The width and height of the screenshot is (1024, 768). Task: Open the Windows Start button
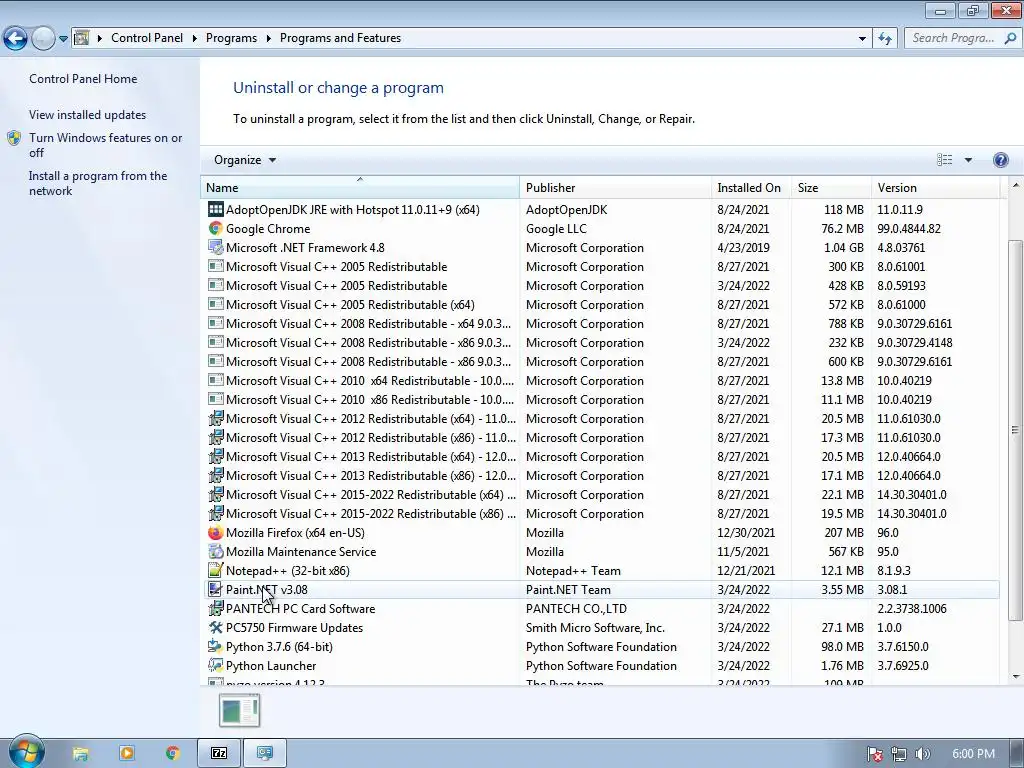click(x=26, y=752)
